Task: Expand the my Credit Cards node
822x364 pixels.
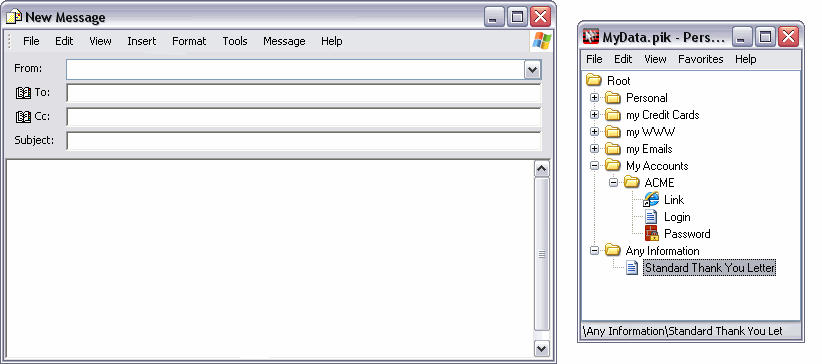Action: (594, 114)
